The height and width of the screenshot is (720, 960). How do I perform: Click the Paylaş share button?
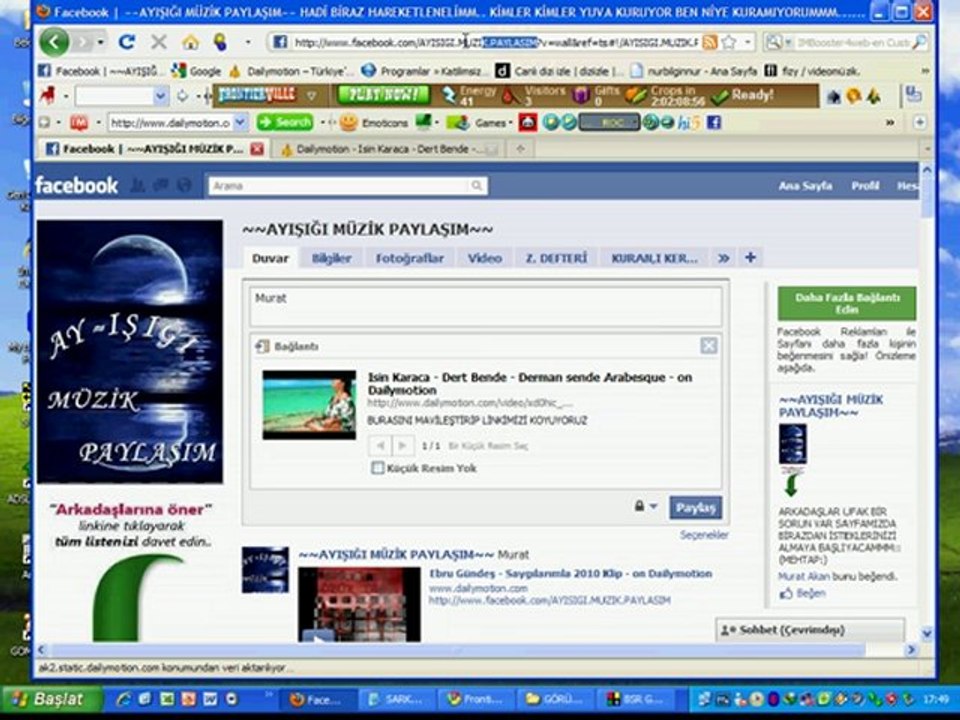click(696, 508)
